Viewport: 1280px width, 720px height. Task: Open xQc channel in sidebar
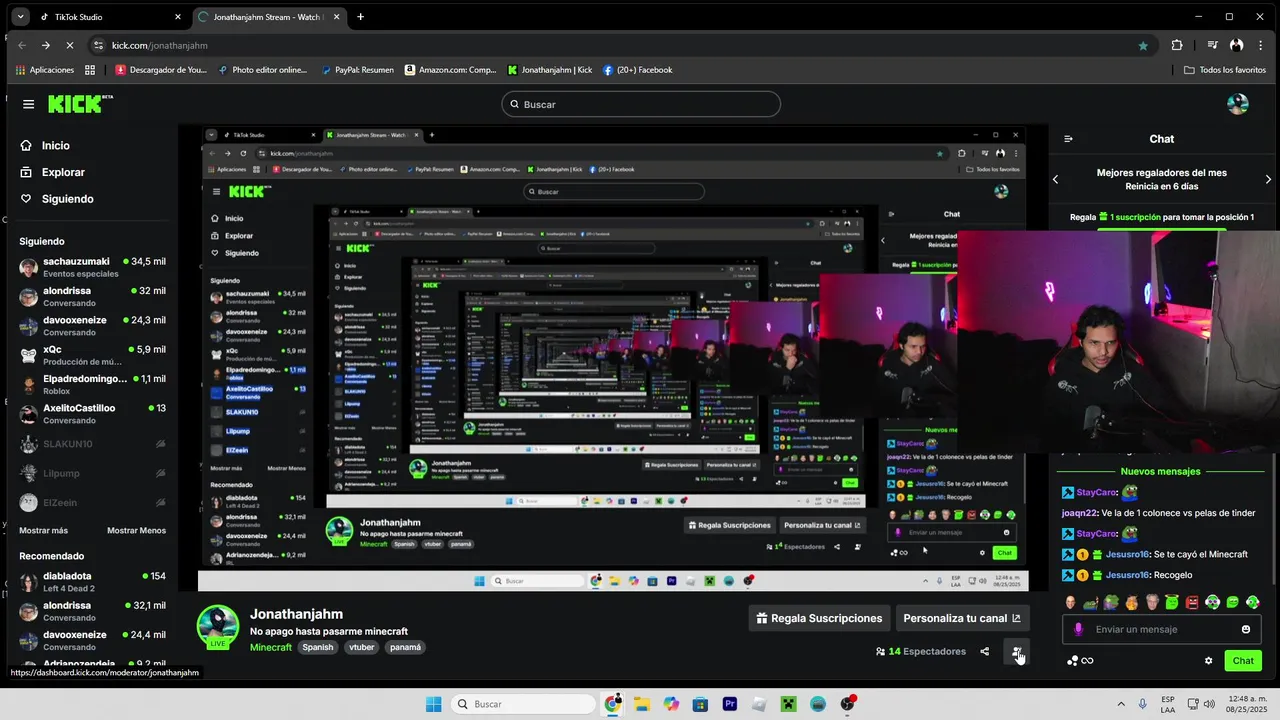point(92,355)
